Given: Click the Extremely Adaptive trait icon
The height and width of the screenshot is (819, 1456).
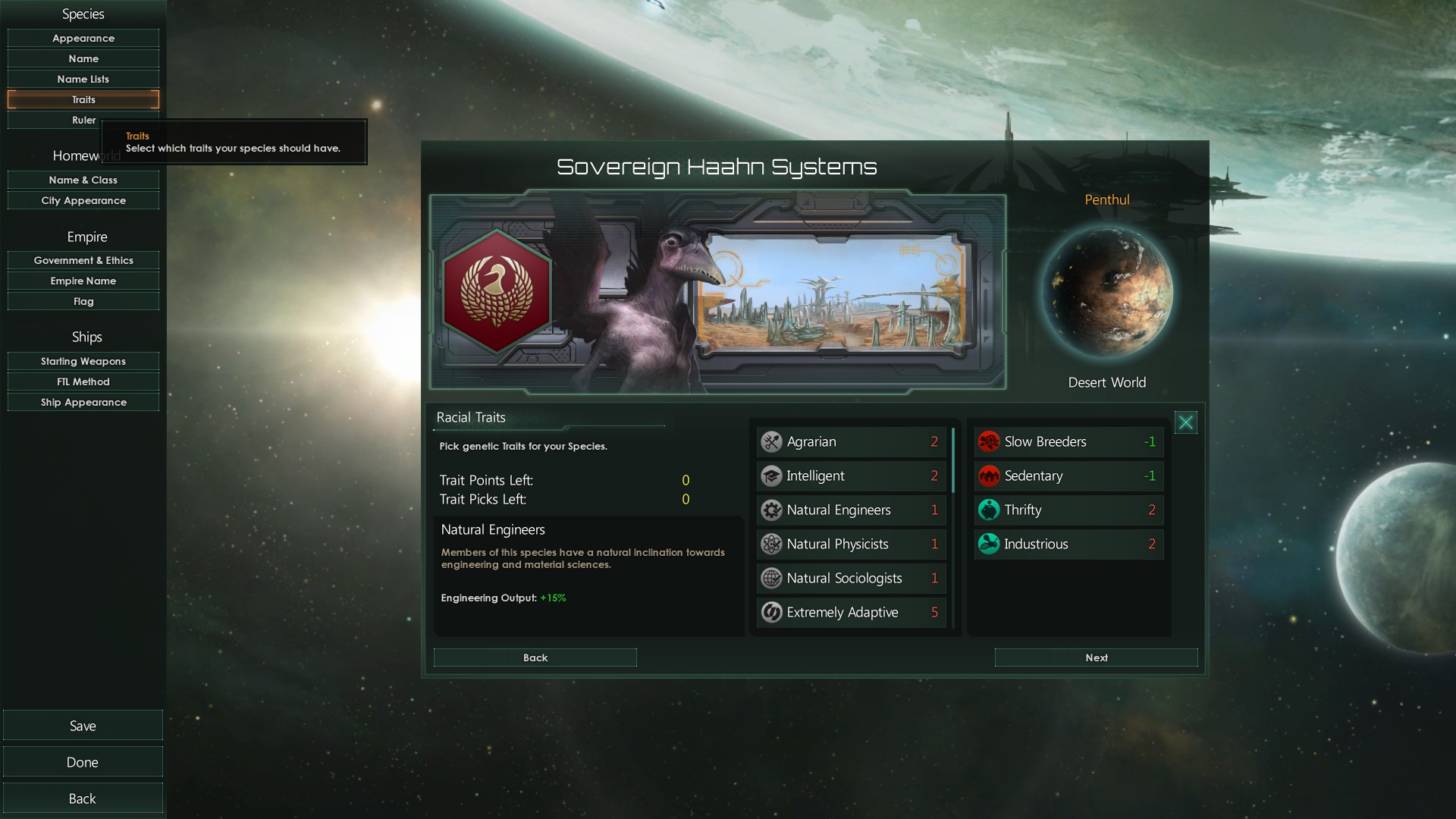Looking at the screenshot, I should click(771, 612).
